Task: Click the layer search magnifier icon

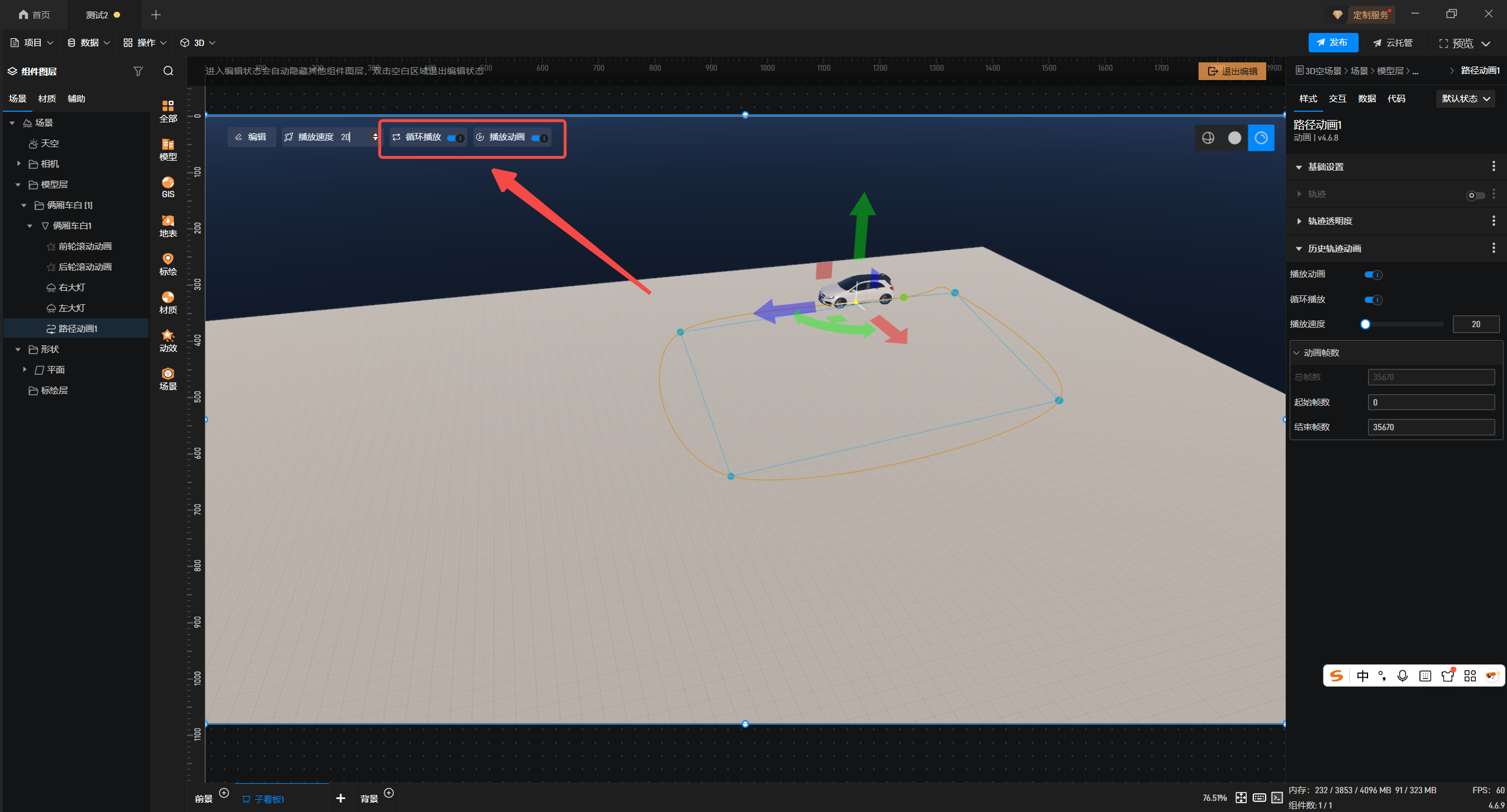Action: (x=168, y=71)
